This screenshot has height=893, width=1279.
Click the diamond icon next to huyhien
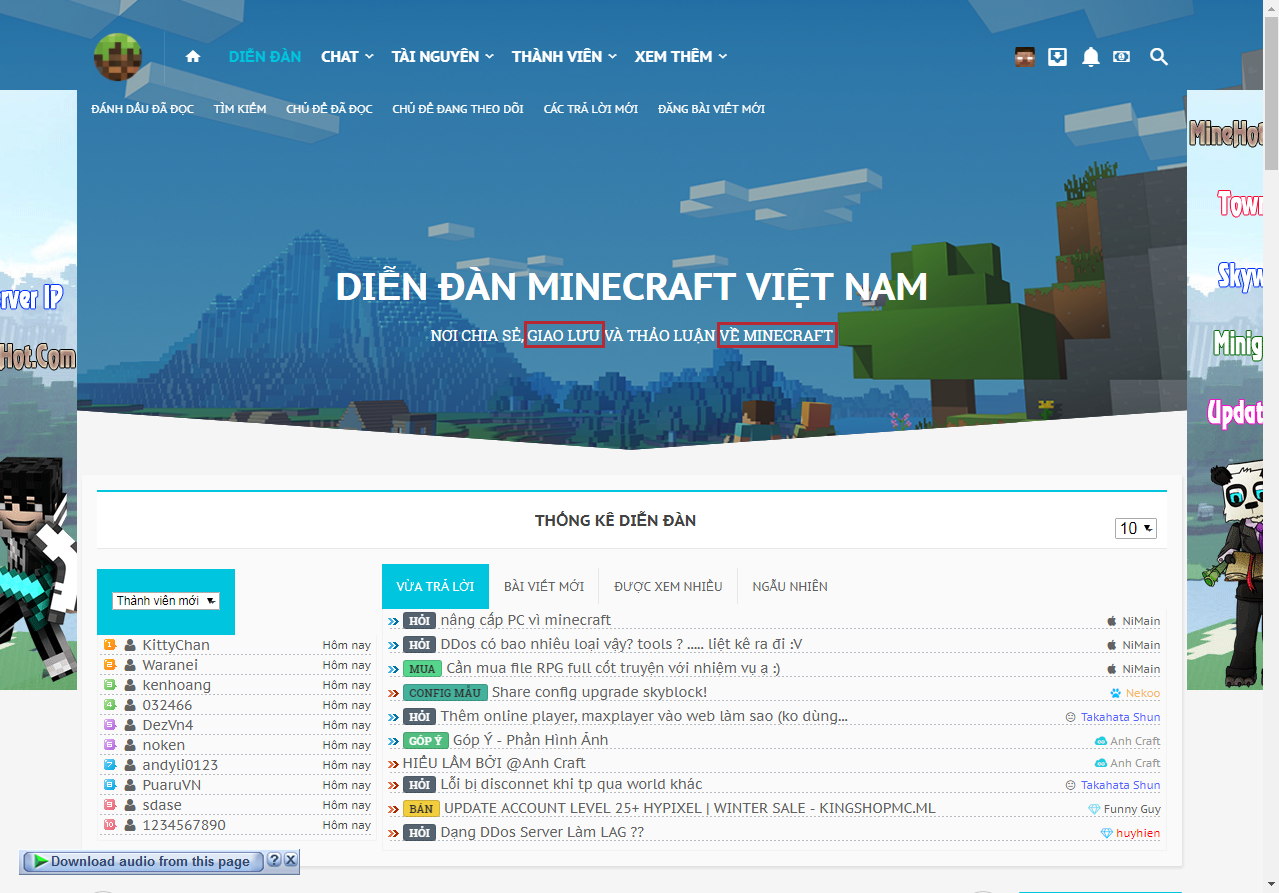click(1107, 833)
